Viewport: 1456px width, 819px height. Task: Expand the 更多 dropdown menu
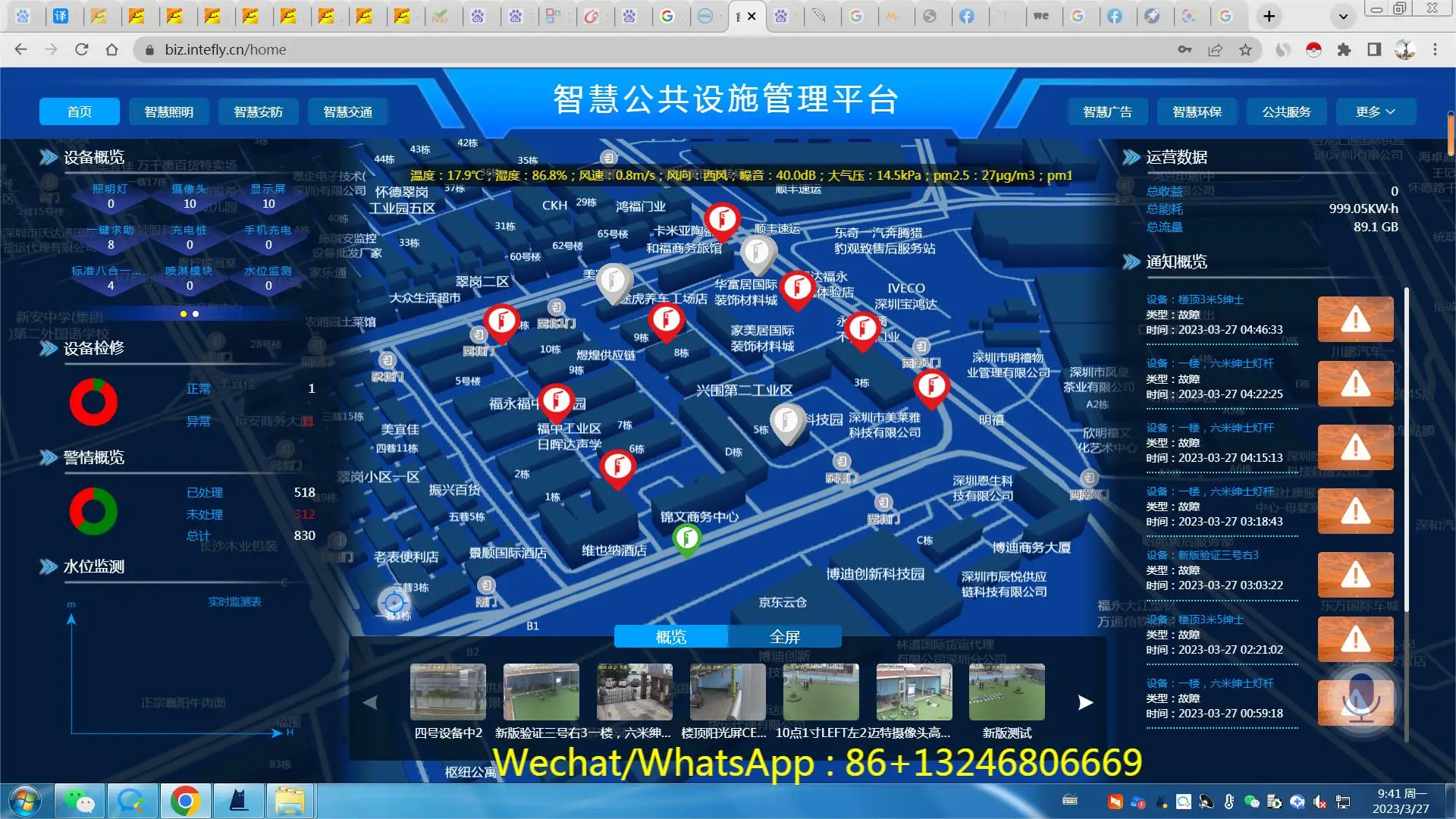coord(1375,111)
